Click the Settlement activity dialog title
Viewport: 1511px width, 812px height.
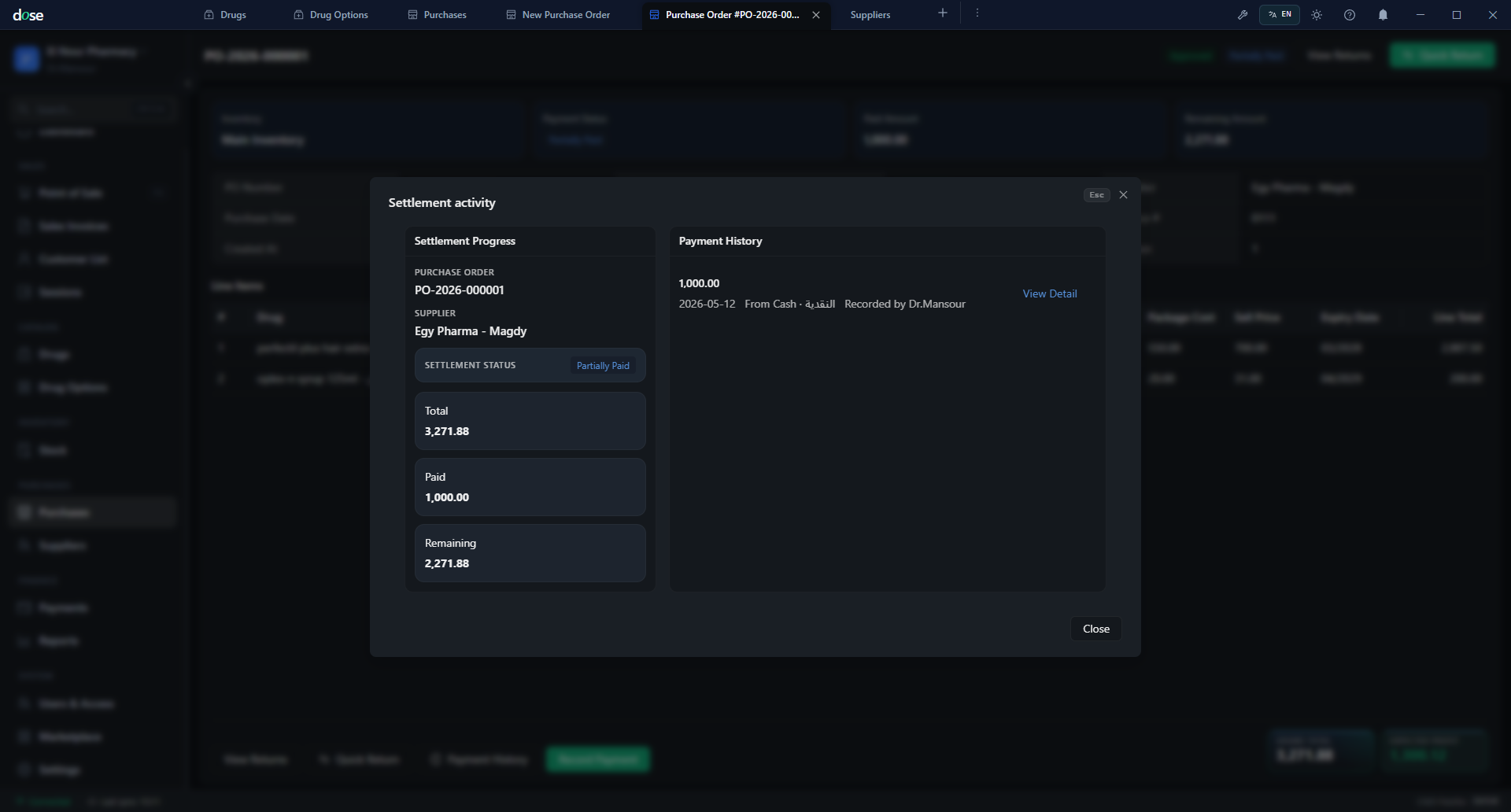click(x=441, y=203)
